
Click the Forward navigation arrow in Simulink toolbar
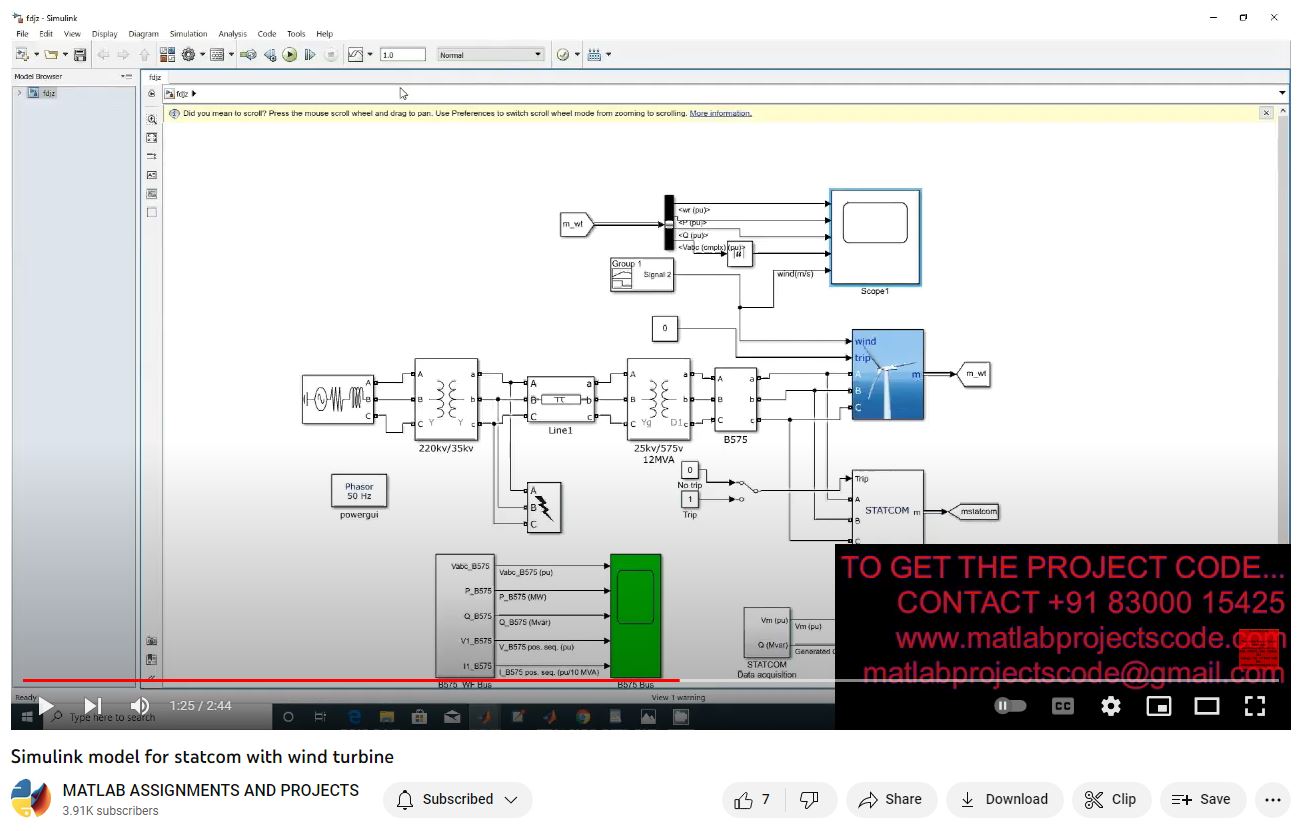click(x=123, y=55)
